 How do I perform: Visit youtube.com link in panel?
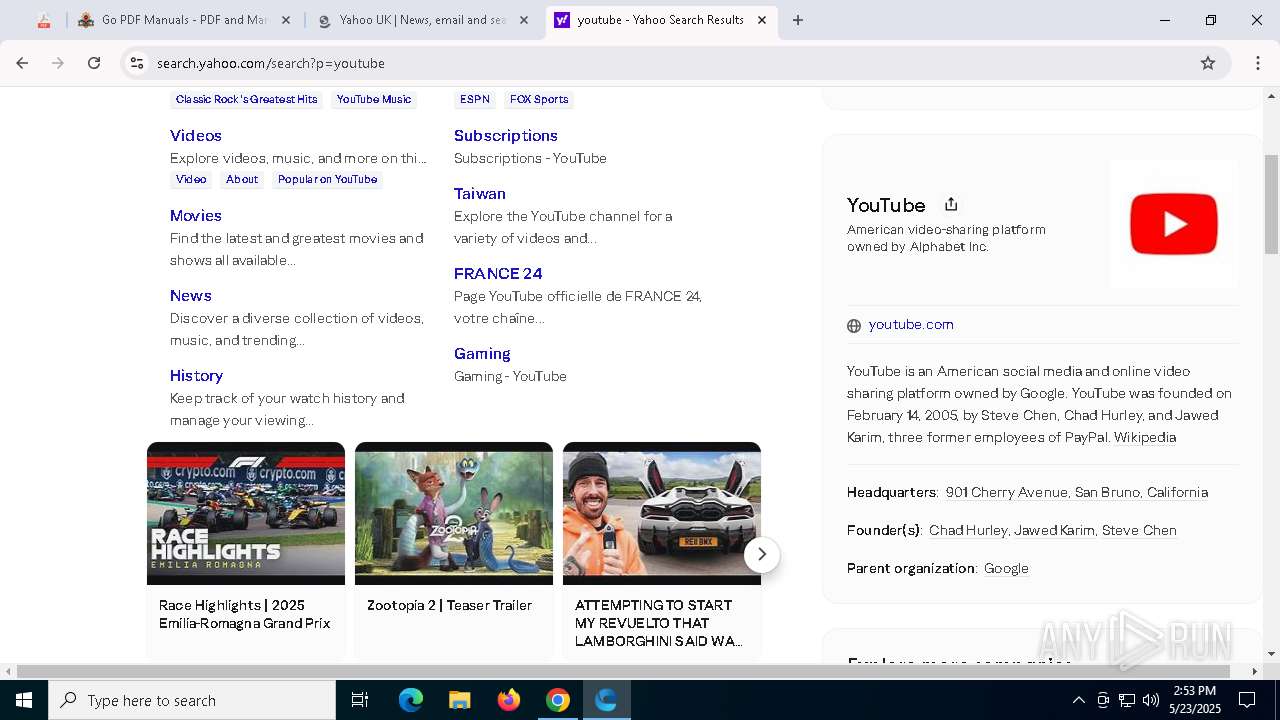click(x=911, y=324)
